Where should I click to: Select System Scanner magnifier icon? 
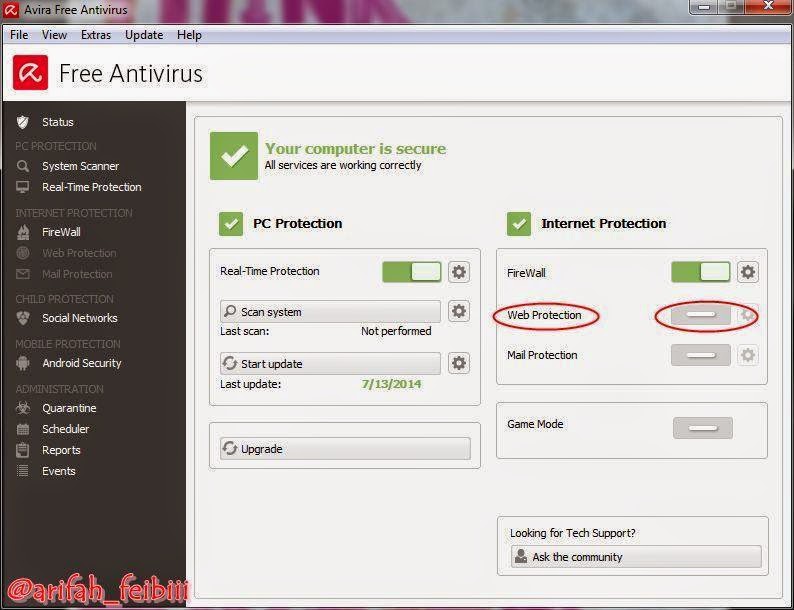23,166
